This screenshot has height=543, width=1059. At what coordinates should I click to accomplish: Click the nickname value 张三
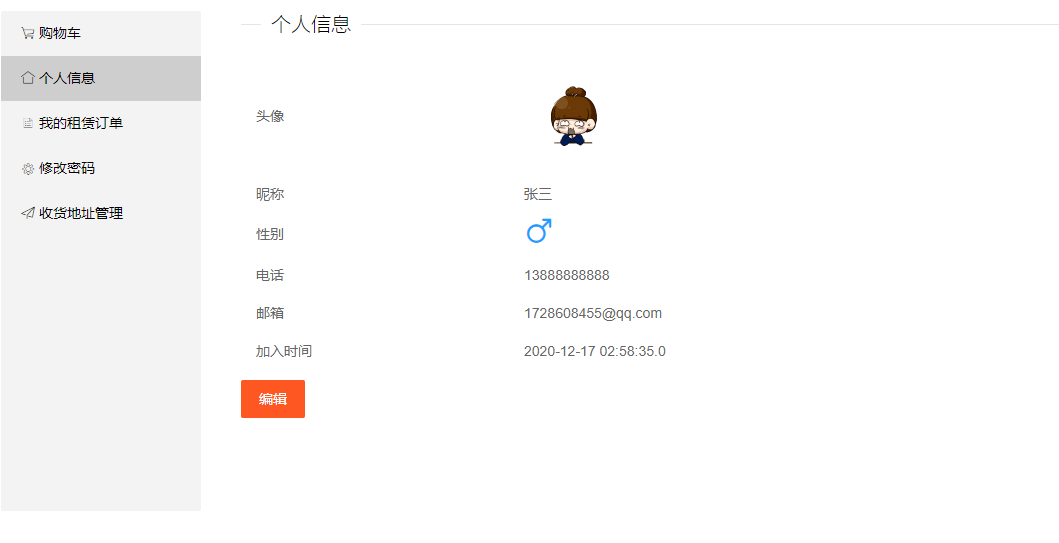coord(538,195)
